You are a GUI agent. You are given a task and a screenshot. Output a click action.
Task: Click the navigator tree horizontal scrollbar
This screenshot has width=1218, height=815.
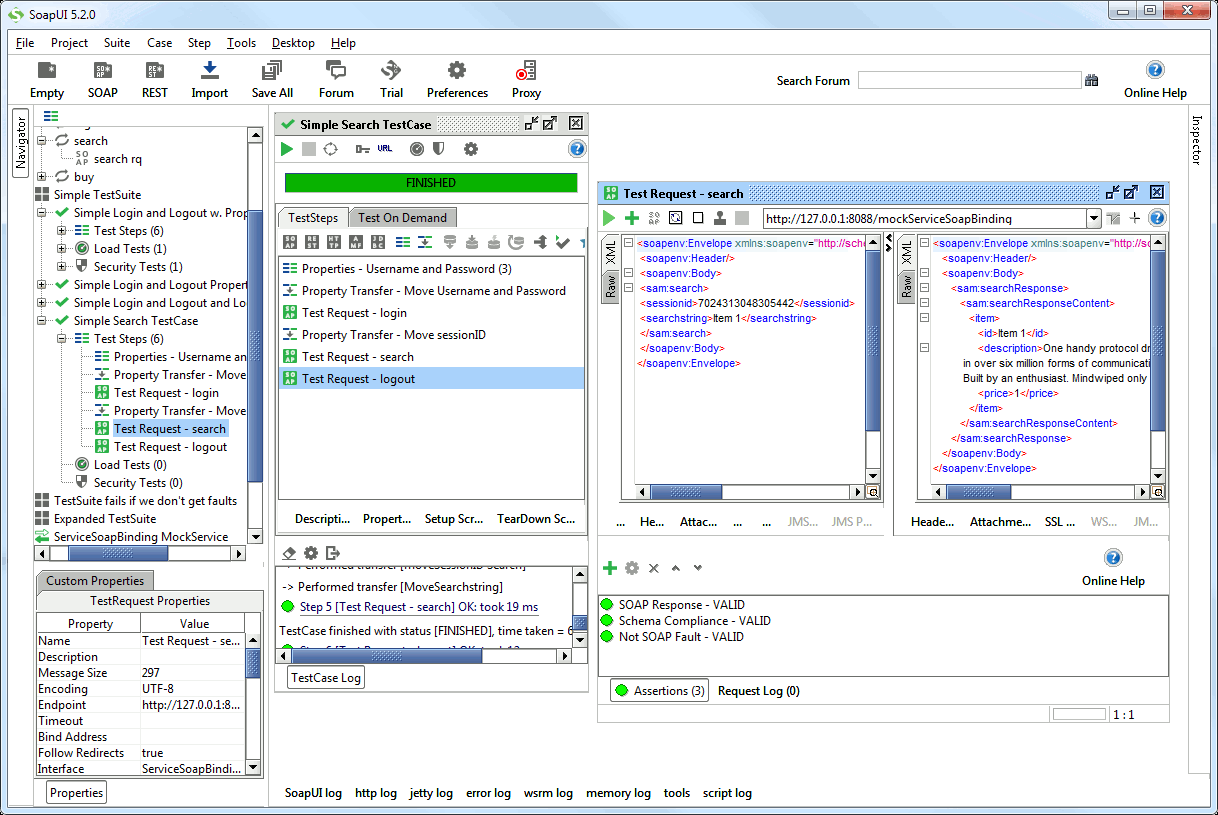[140, 553]
